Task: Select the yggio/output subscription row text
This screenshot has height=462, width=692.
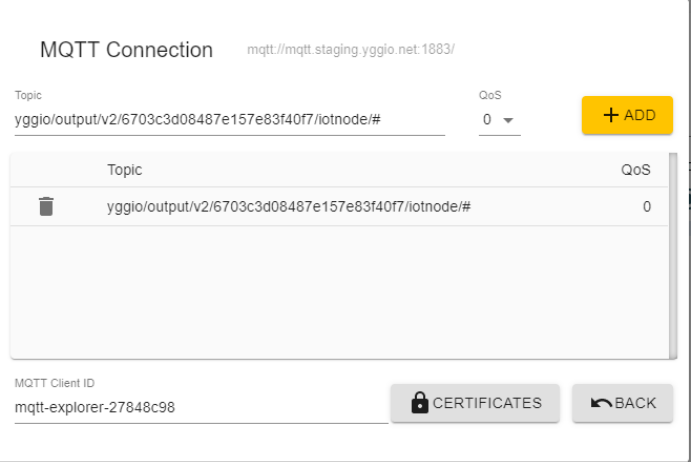Action: point(289,207)
